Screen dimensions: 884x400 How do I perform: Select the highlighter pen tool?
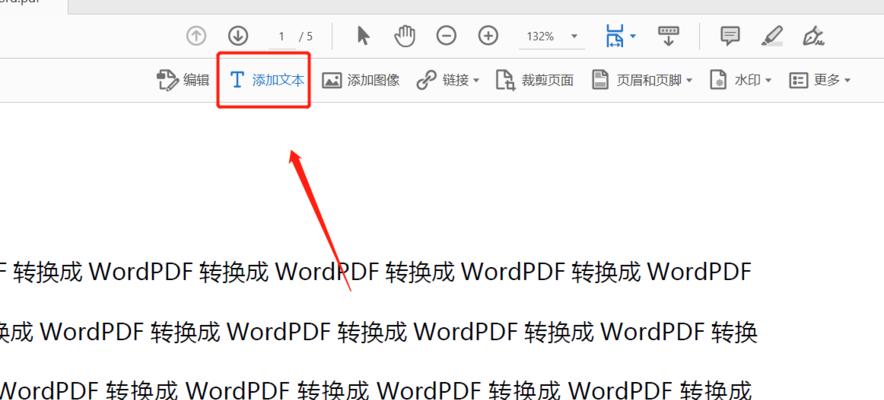(x=772, y=36)
